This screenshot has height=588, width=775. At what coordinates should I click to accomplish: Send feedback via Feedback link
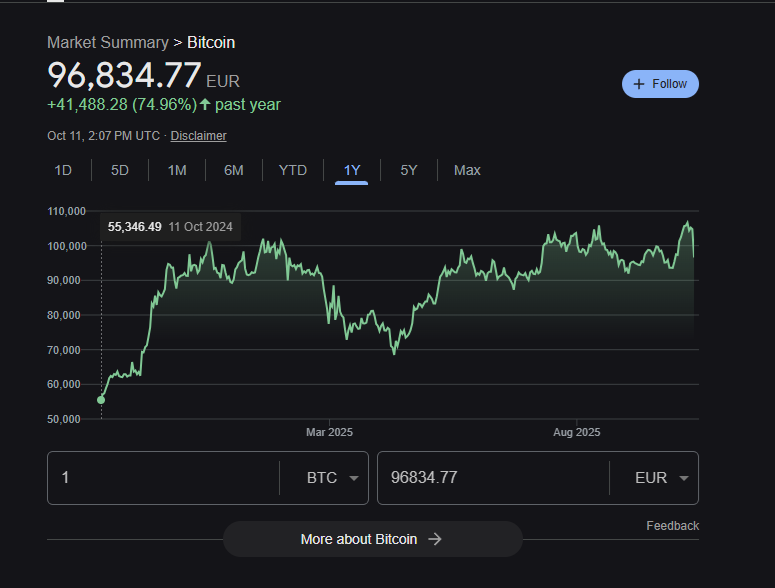pos(672,526)
